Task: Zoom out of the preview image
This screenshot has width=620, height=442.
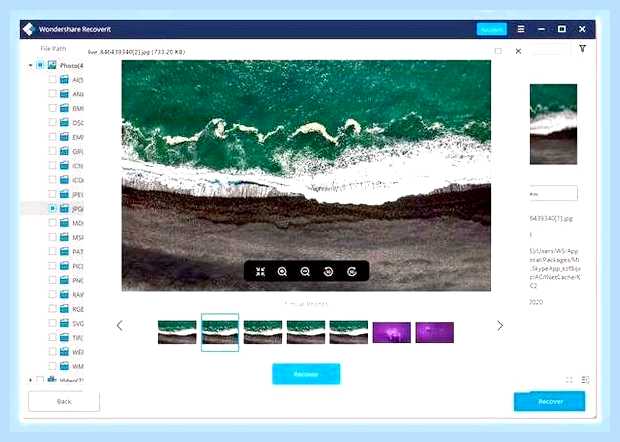Action: [305, 272]
